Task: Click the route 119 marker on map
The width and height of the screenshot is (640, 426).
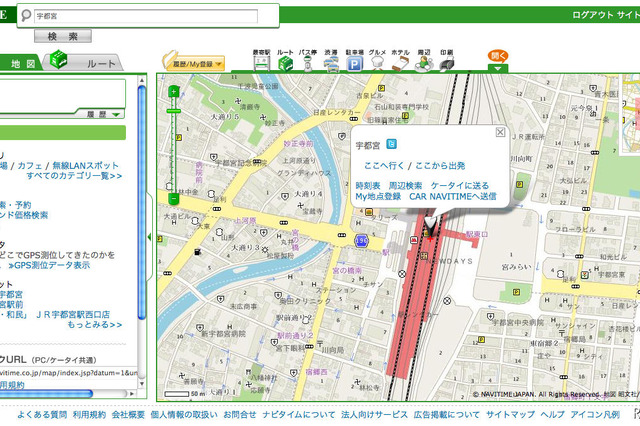Action: point(361,240)
